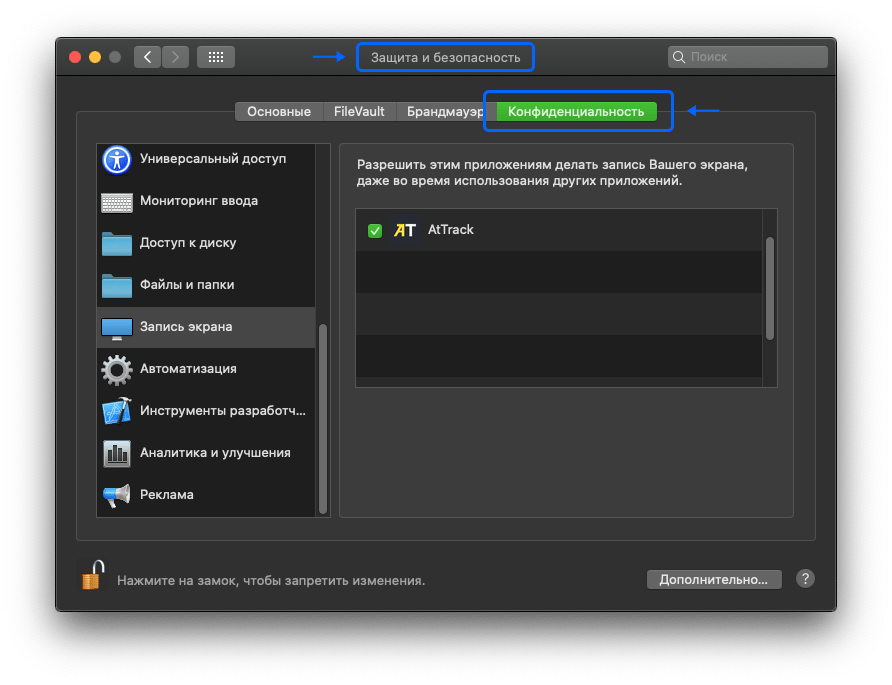This screenshot has width=892, height=685.
Task: Click the folder icon for Доступ к диску
Action: click(x=117, y=244)
